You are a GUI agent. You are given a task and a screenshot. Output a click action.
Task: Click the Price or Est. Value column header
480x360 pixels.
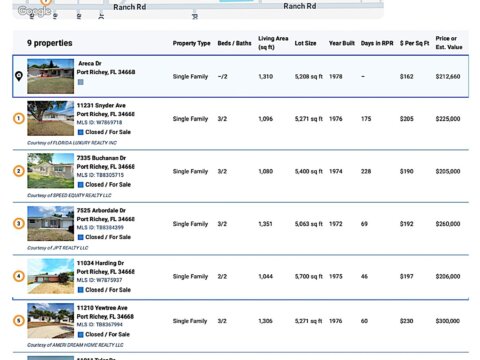tap(449, 43)
